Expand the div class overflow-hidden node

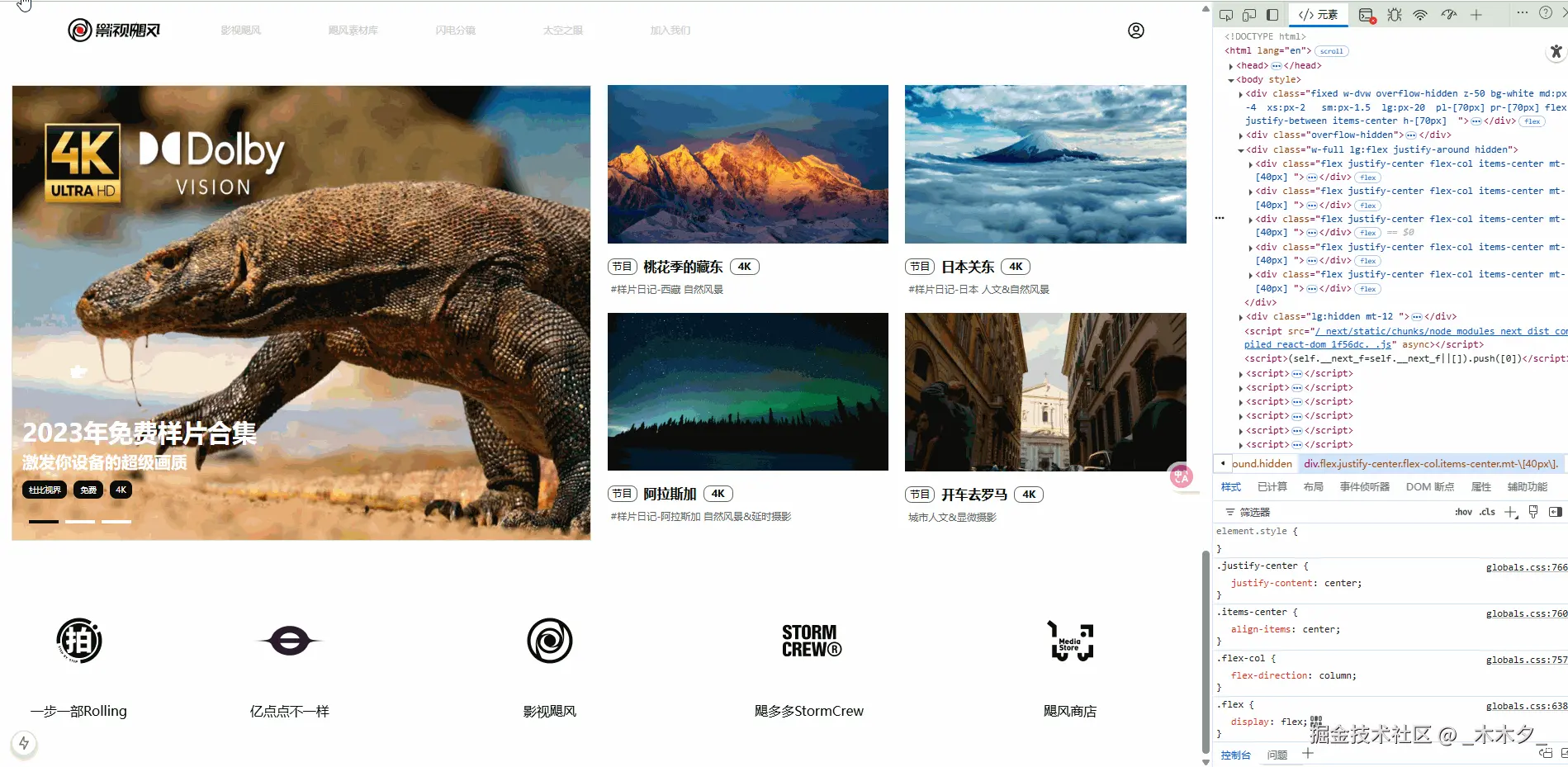click(x=1241, y=135)
